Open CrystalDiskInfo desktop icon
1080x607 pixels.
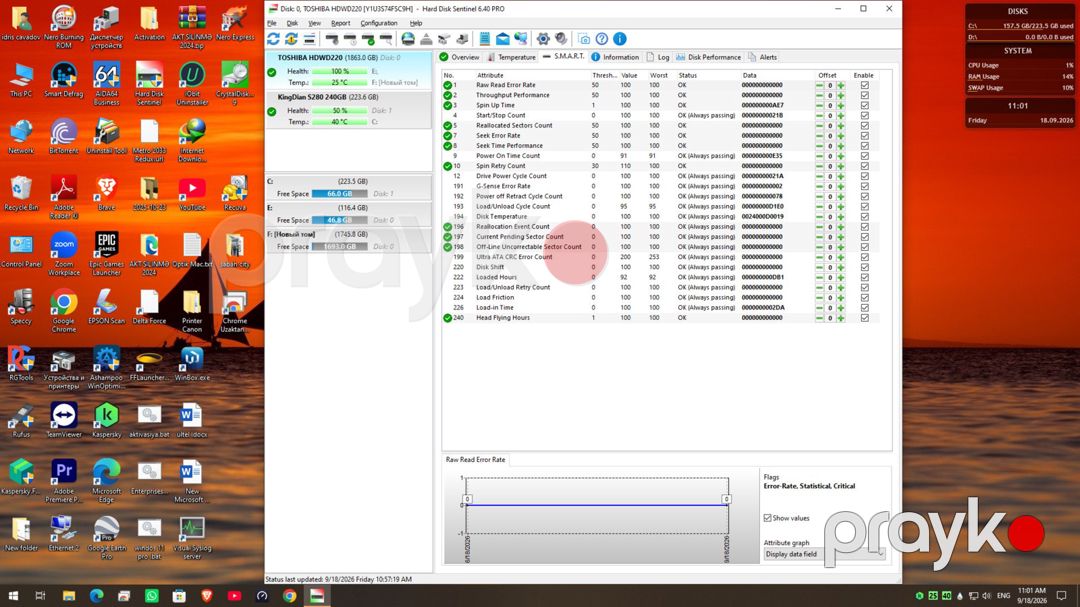click(x=235, y=84)
